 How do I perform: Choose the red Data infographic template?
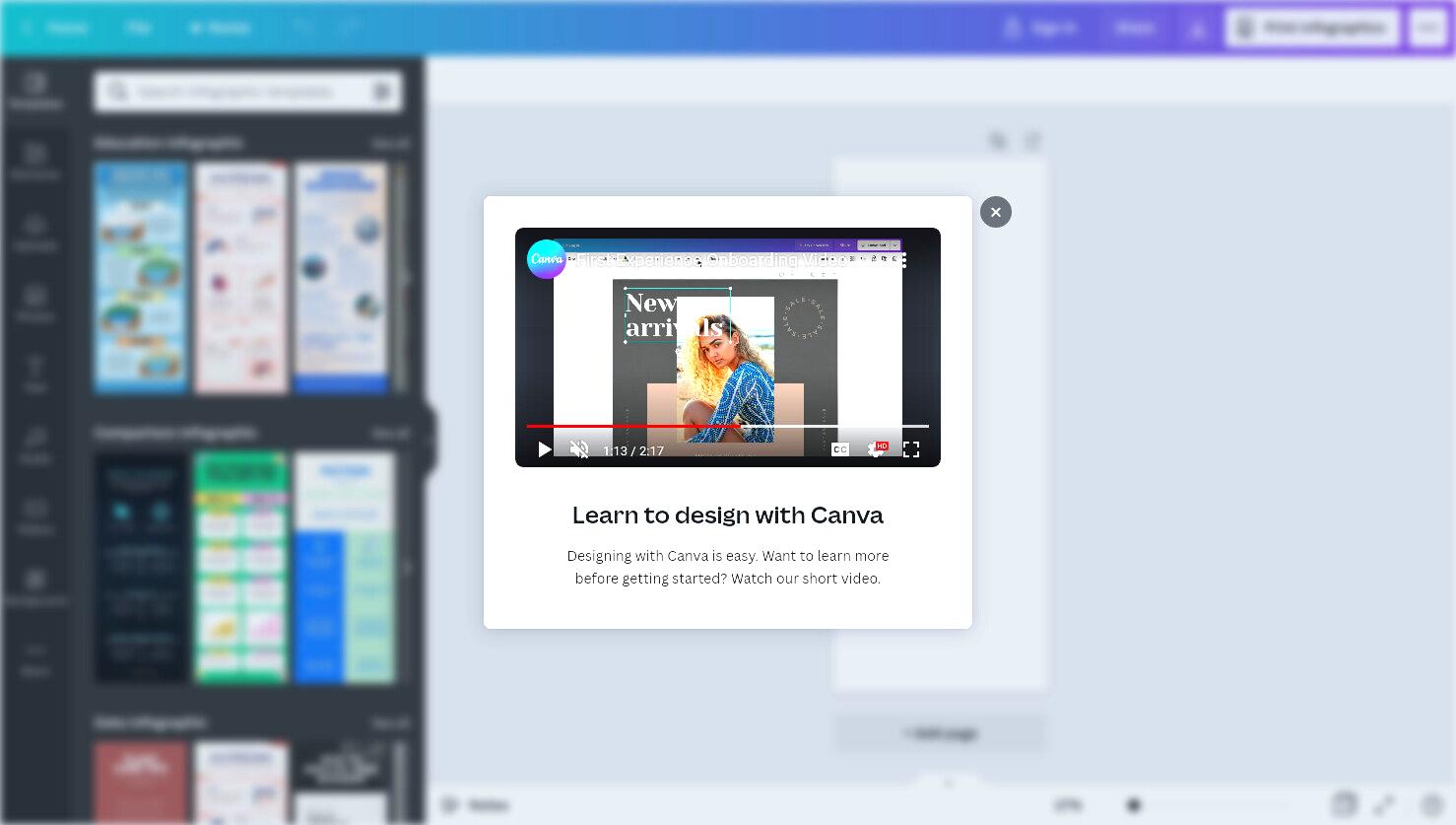point(141,783)
